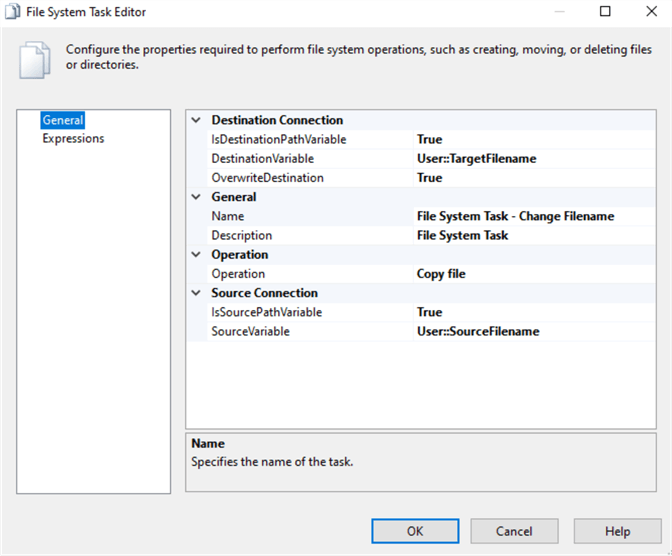Viewport: 672px width, 556px height.
Task: Open the Expressions page
Action: click(x=73, y=139)
